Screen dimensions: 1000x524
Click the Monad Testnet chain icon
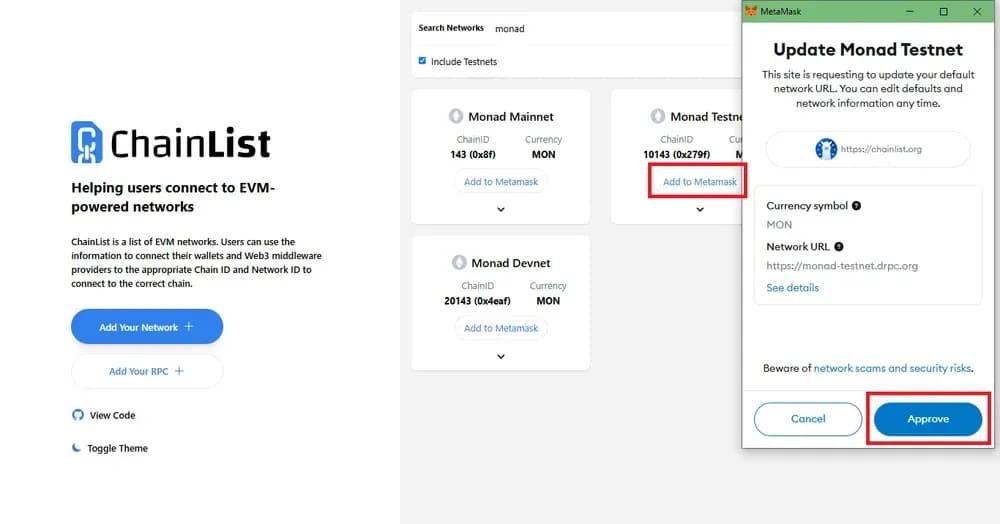point(658,116)
